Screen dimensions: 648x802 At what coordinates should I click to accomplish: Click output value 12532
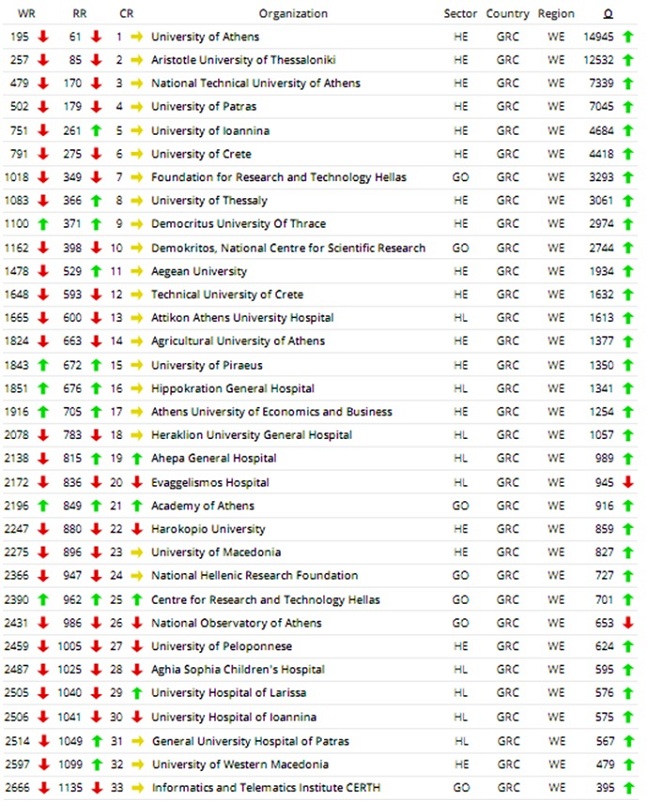tap(598, 60)
